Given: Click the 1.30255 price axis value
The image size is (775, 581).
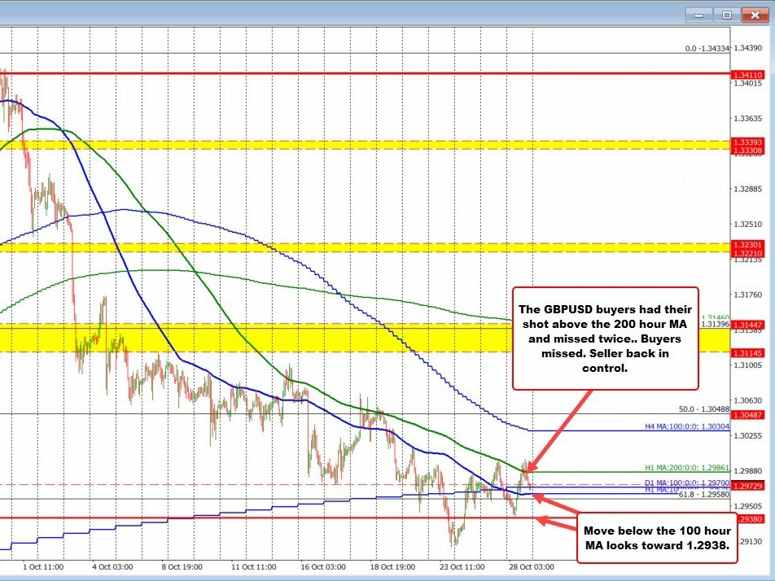Looking at the screenshot, I should tap(748, 436).
